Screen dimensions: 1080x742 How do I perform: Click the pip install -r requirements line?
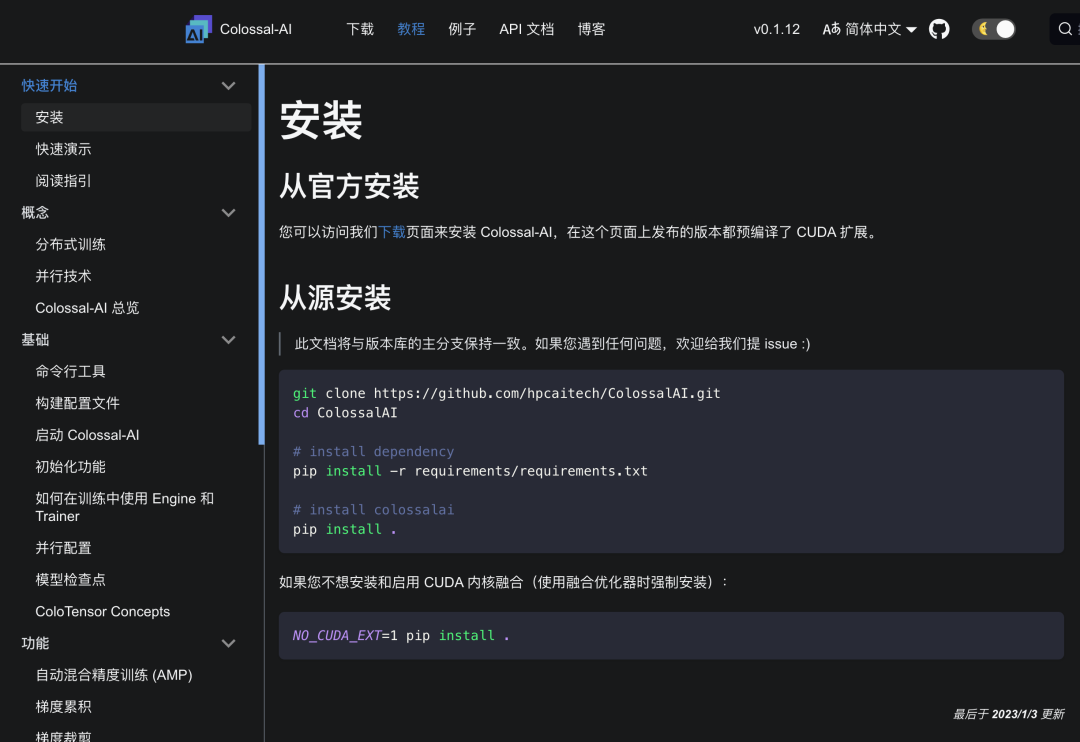click(470, 471)
